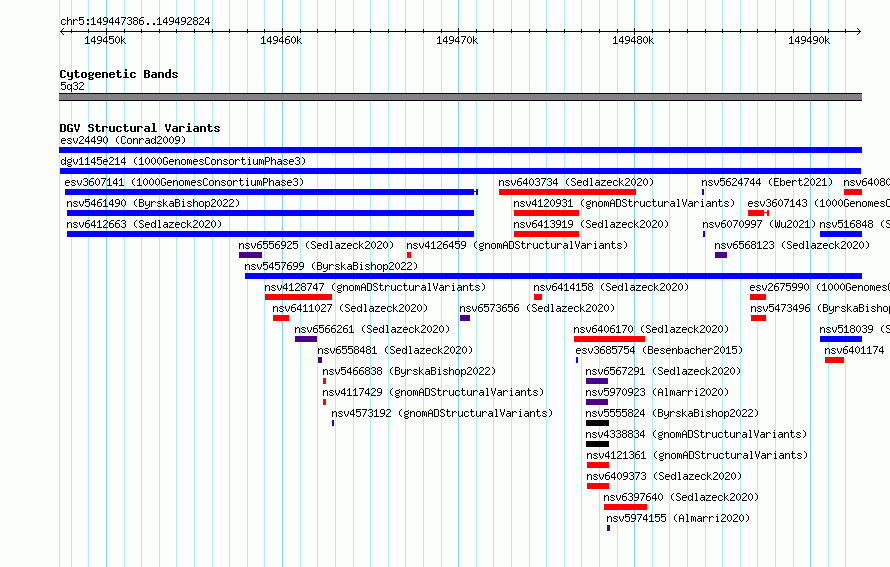Click the red bar under nsv6401174
Image resolution: width=890 pixels, height=567 pixels.
coord(834,360)
